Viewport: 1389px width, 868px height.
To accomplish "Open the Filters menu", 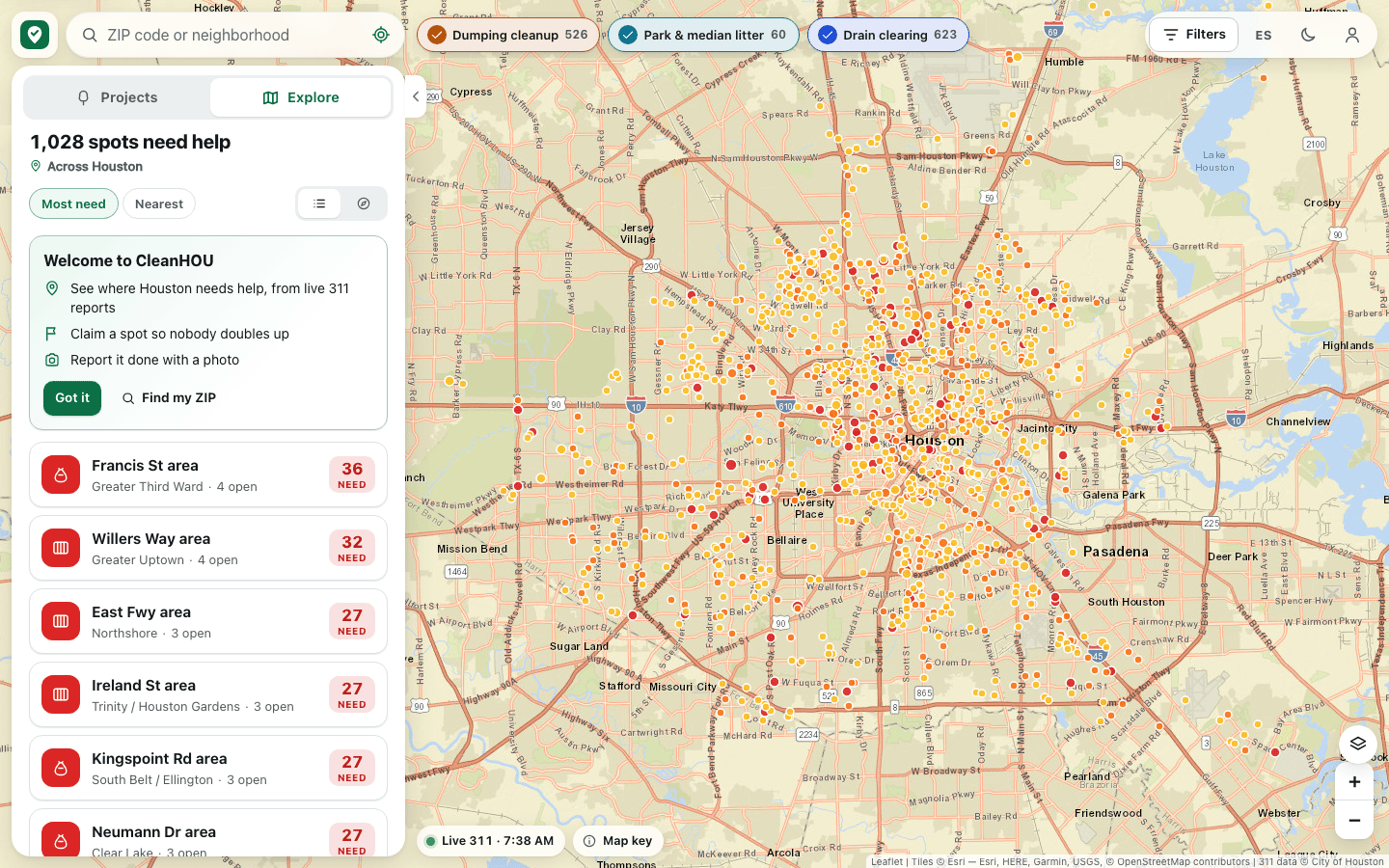I will pyautogui.click(x=1194, y=35).
